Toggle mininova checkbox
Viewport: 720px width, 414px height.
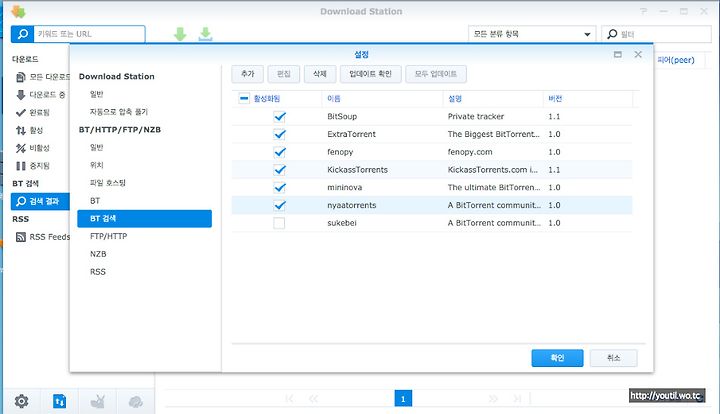click(x=279, y=188)
